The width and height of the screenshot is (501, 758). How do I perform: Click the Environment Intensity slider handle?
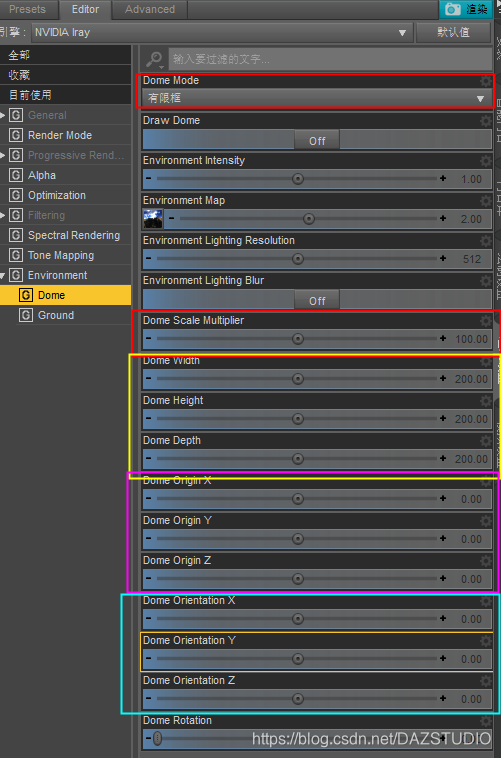(x=298, y=179)
